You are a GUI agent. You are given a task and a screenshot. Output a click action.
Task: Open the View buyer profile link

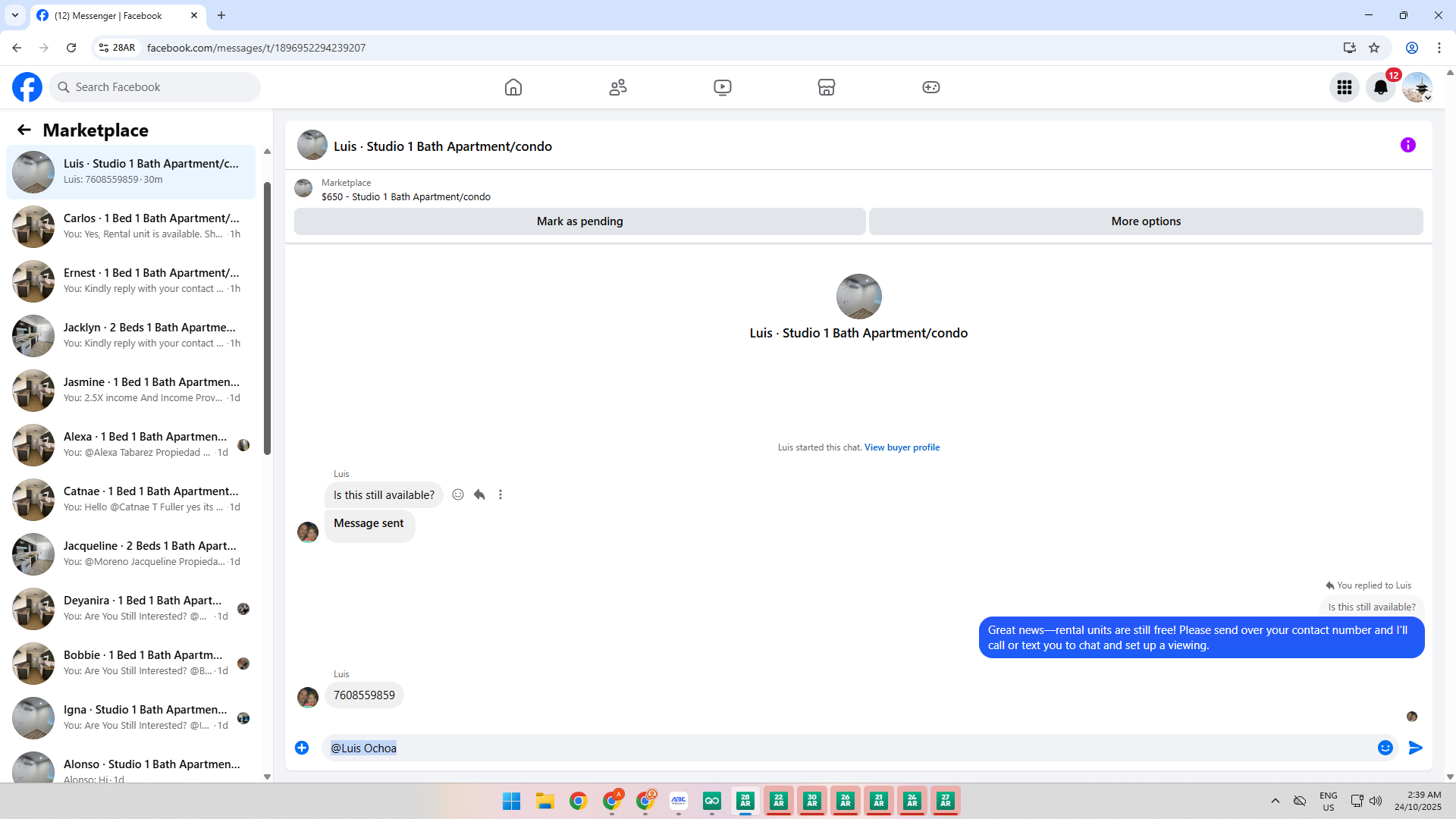pyautogui.click(x=902, y=447)
